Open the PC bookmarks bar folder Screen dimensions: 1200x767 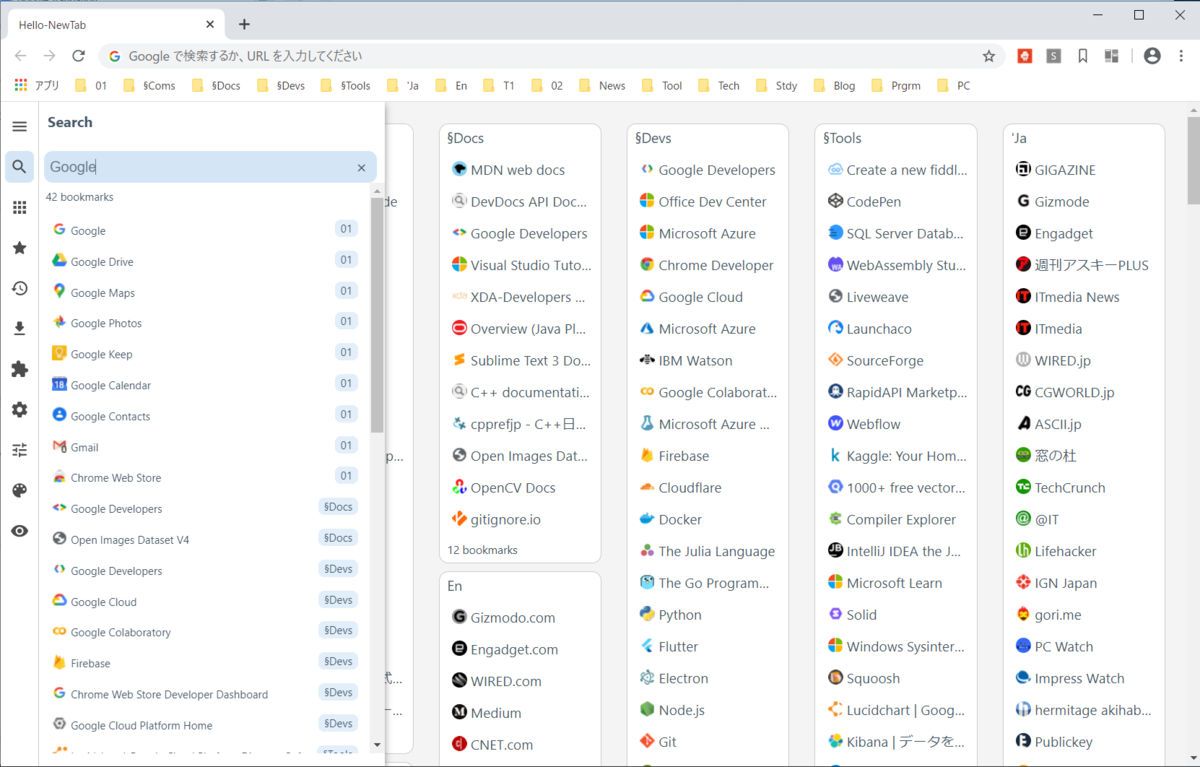(953, 85)
